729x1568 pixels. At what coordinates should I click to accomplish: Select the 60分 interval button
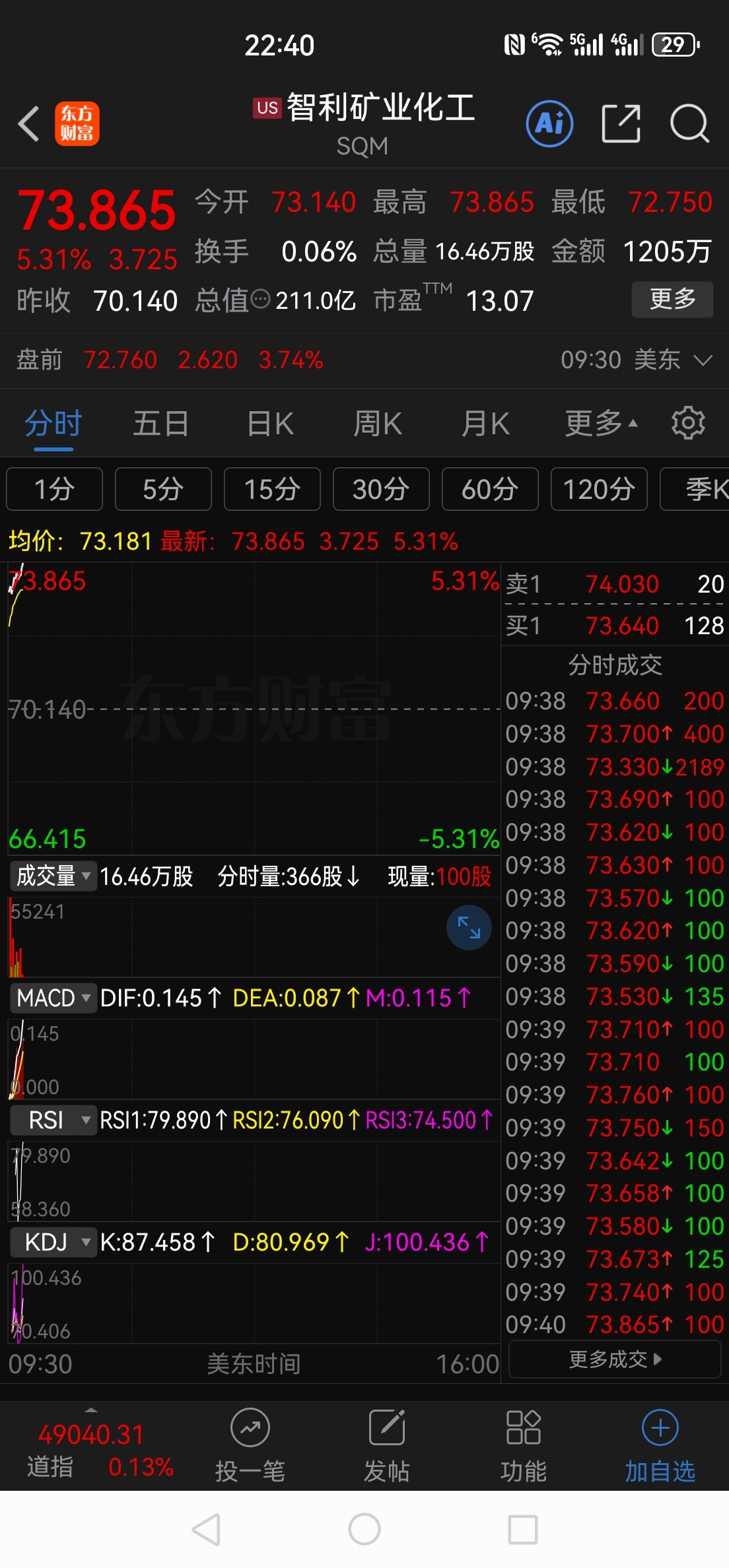pos(490,489)
